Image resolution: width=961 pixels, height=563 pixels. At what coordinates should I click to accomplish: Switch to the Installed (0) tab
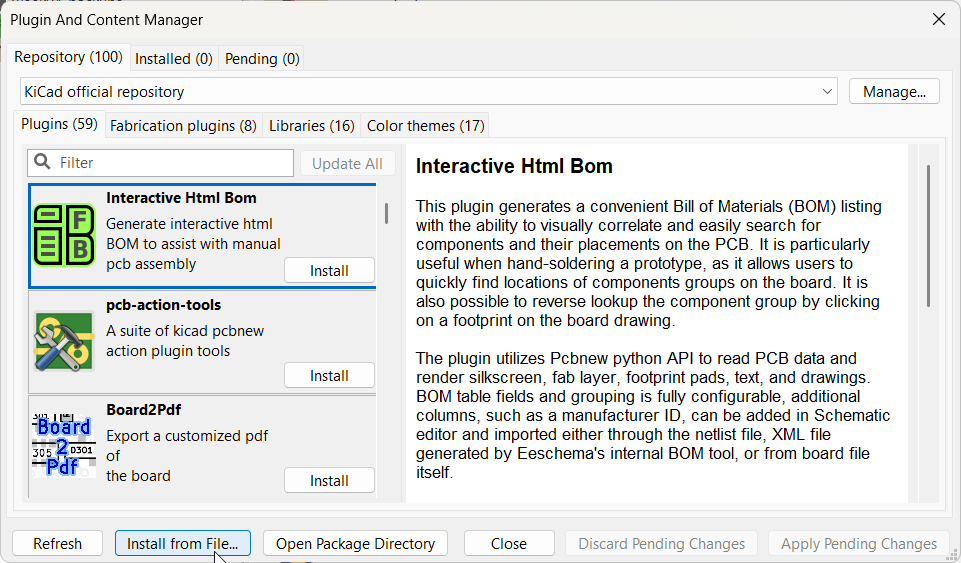173,58
